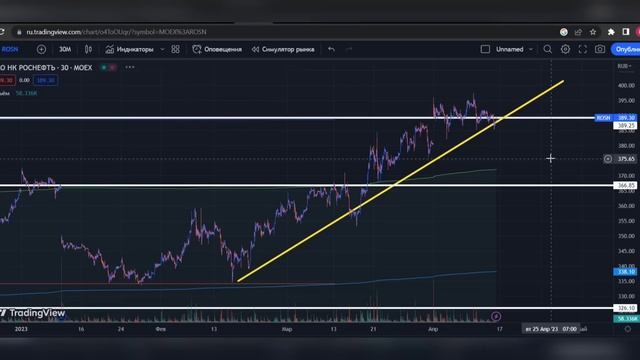The height and width of the screenshot is (360, 640).
Task: Click the browser translate page icon
Action: [564, 32]
